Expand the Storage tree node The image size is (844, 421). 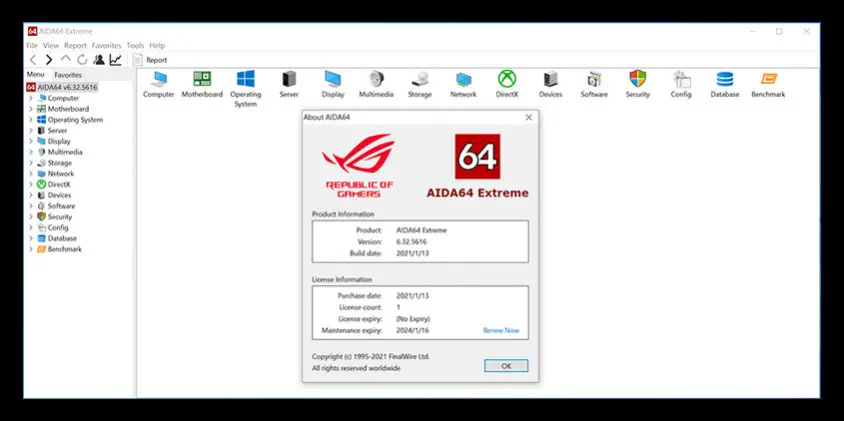click(x=31, y=163)
